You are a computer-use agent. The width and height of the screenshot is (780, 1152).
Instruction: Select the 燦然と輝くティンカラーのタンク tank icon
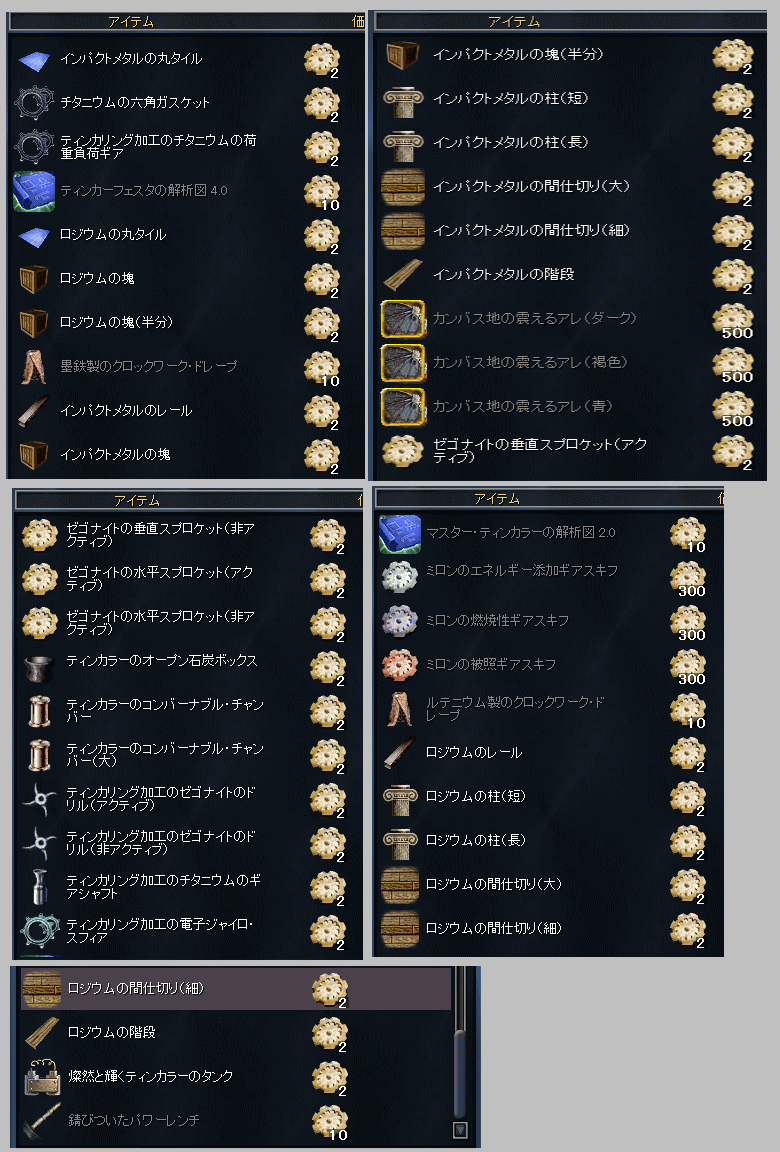pyautogui.click(x=41, y=1077)
